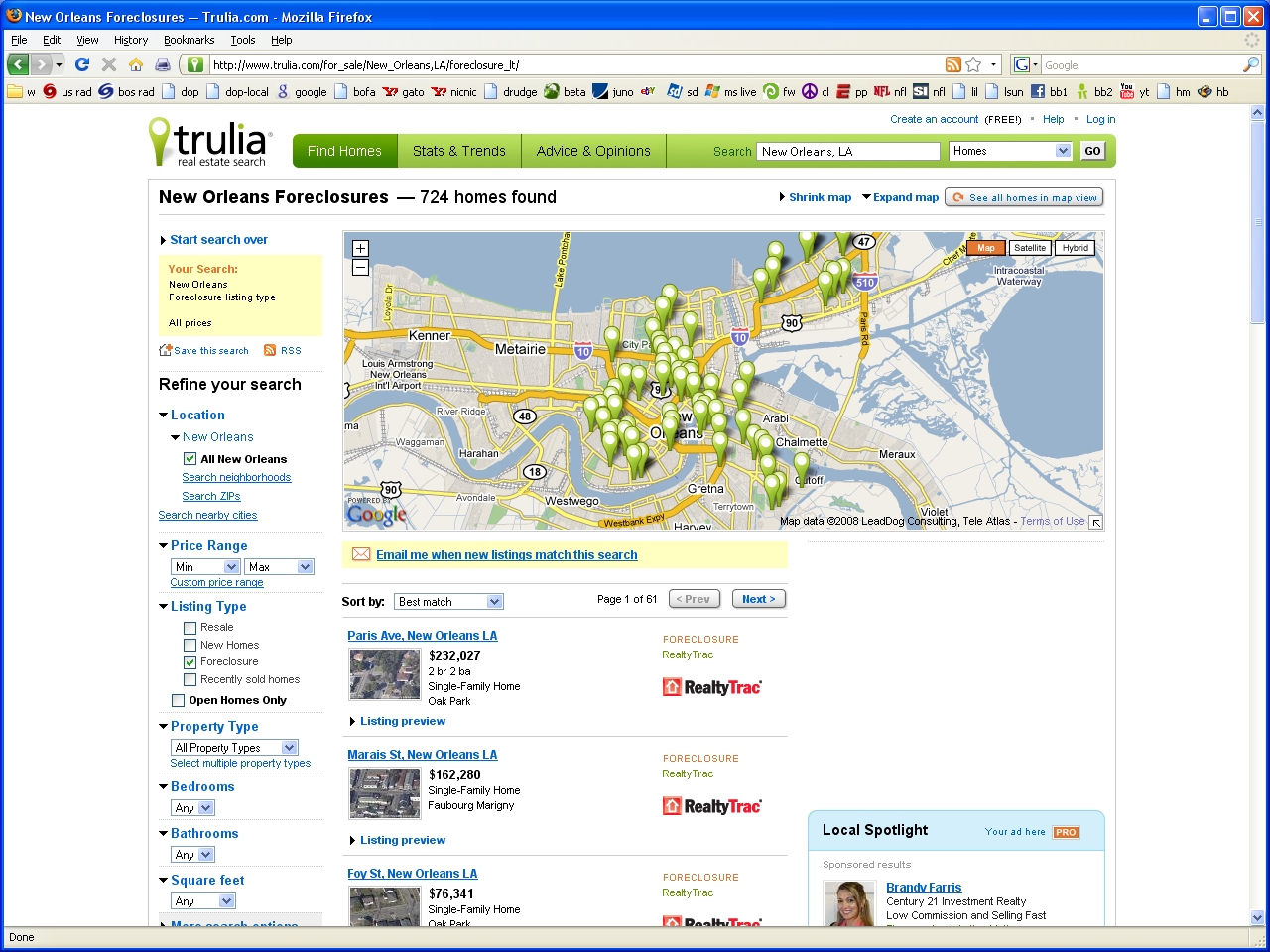Enable Open Homes Only checkbox
The height and width of the screenshot is (952, 1270).
tap(178, 701)
